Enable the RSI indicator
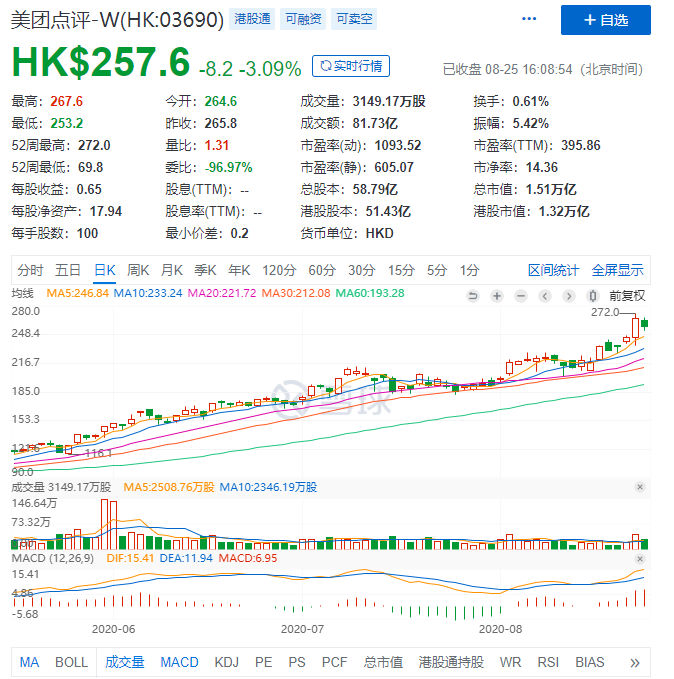 [x=548, y=662]
